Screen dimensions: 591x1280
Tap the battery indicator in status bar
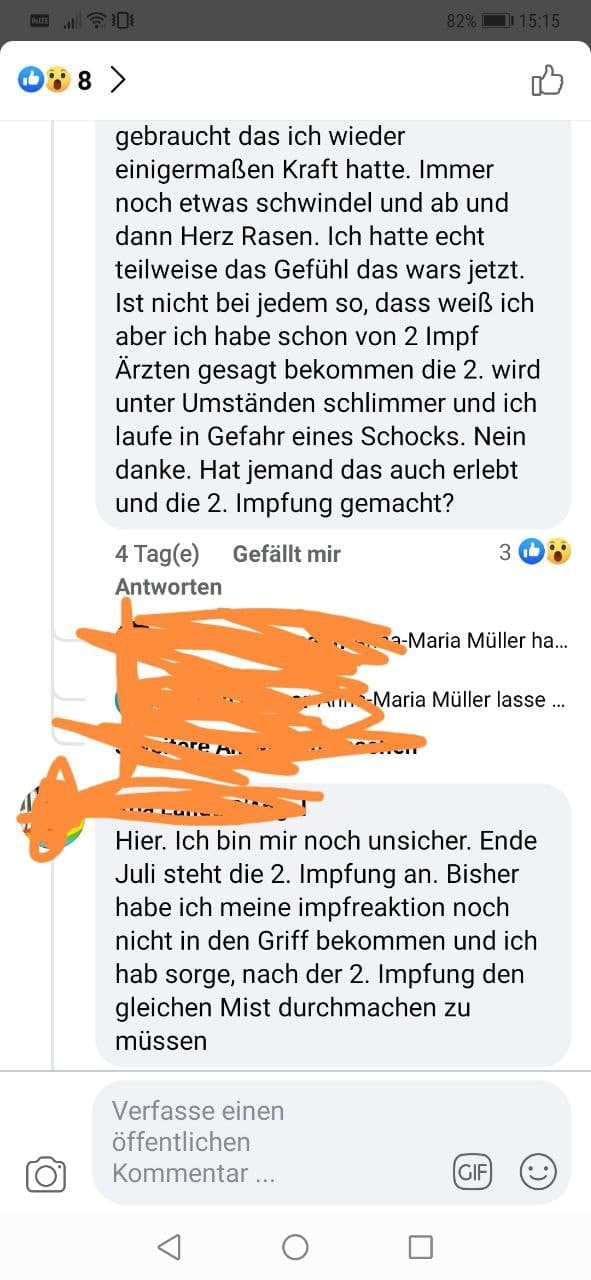click(x=497, y=20)
